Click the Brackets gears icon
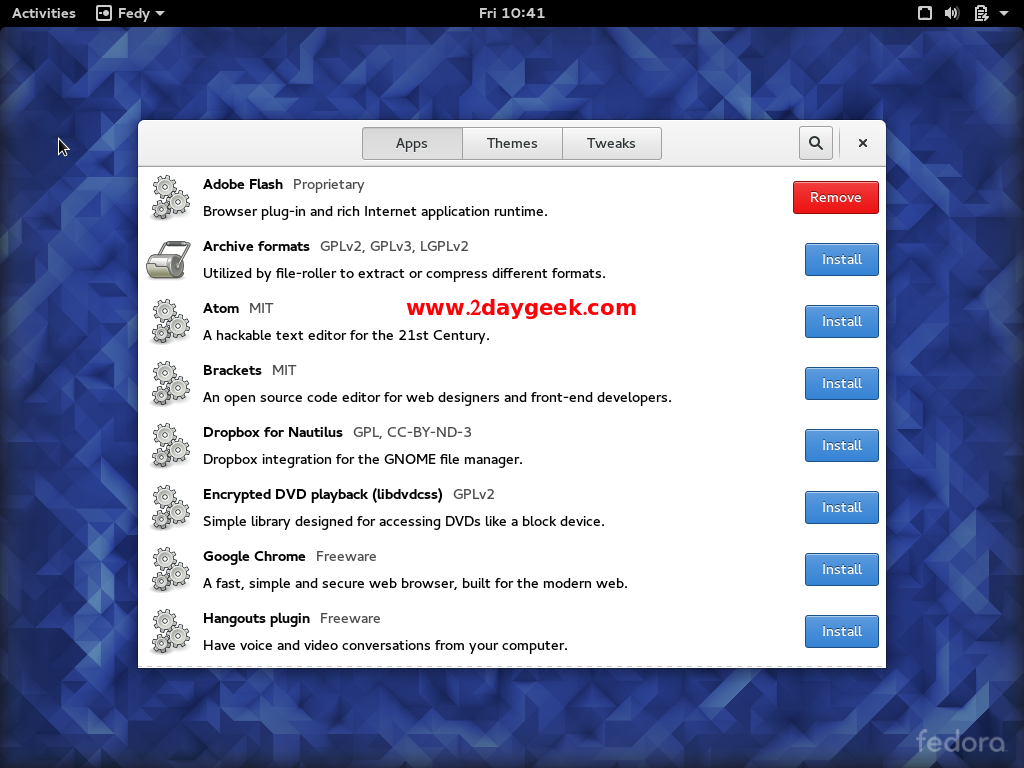The height and width of the screenshot is (768, 1024). click(x=170, y=383)
